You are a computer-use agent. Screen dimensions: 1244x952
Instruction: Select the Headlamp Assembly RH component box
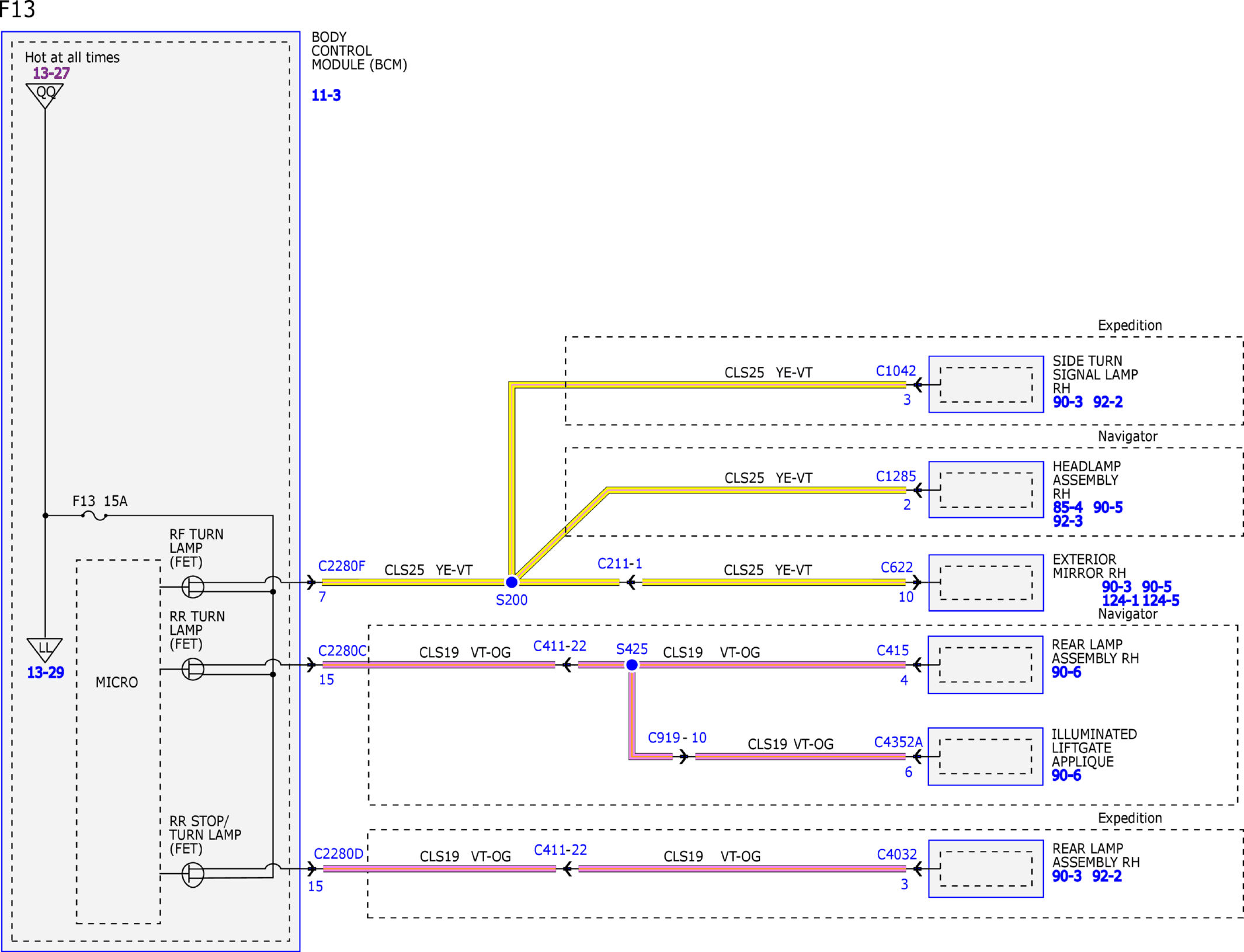[986, 489]
